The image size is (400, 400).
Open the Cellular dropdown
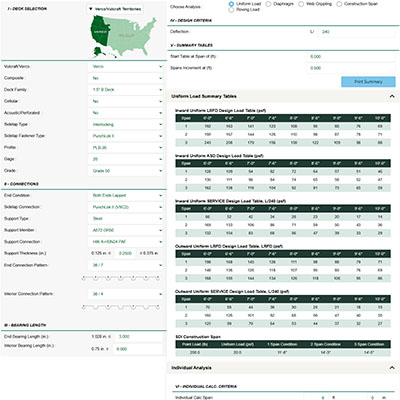pos(126,101)
